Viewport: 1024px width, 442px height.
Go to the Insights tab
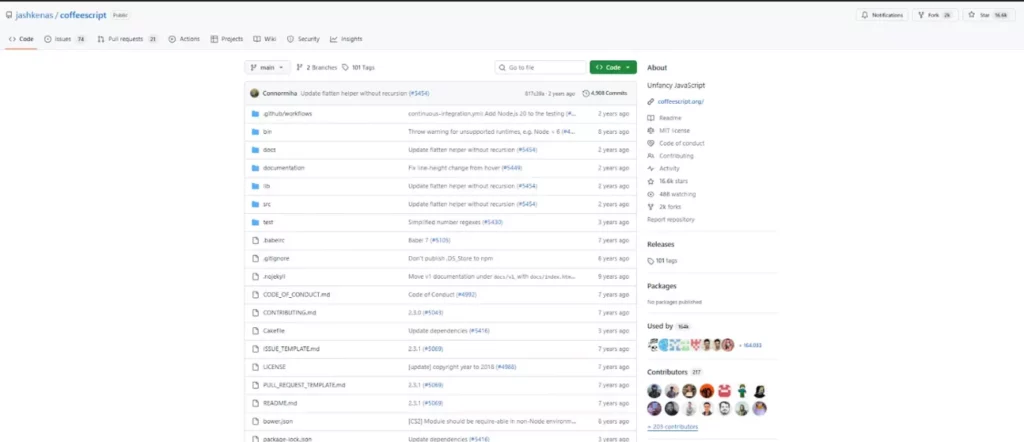pos(345,39)
